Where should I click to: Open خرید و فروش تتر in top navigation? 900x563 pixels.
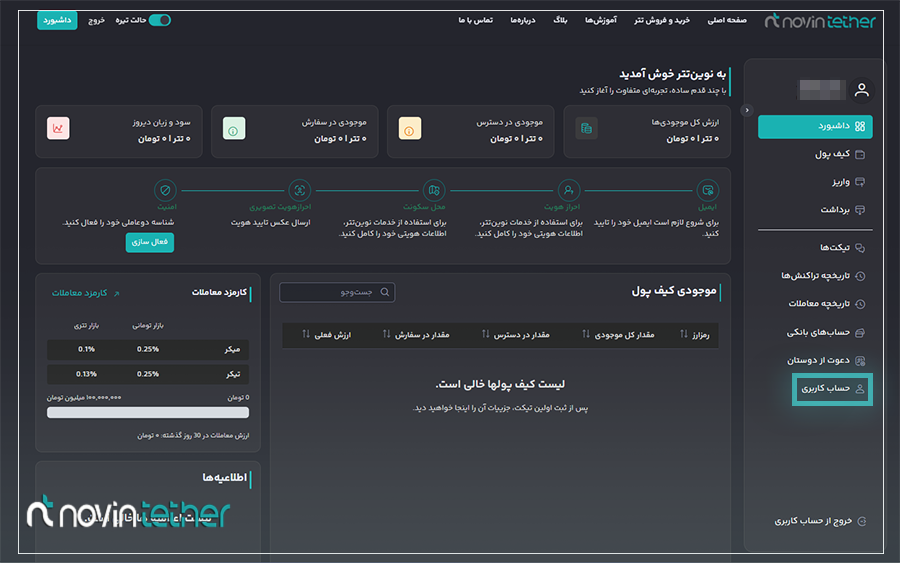pos(662,20)
